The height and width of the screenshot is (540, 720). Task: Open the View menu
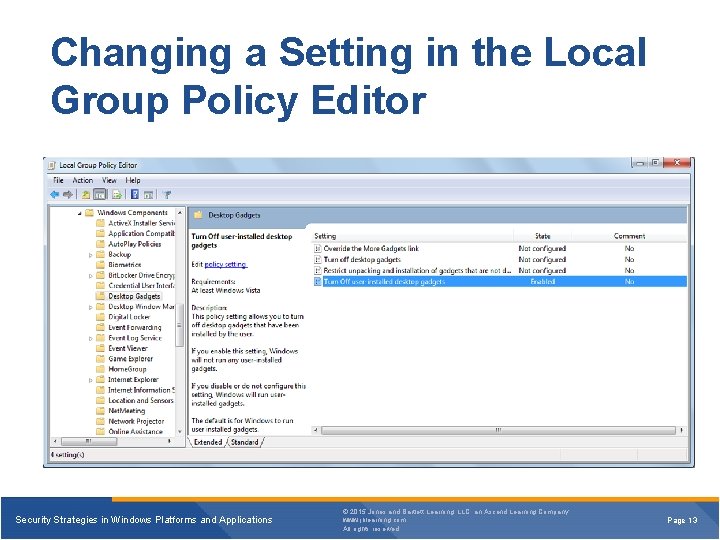tap(109, 180)
